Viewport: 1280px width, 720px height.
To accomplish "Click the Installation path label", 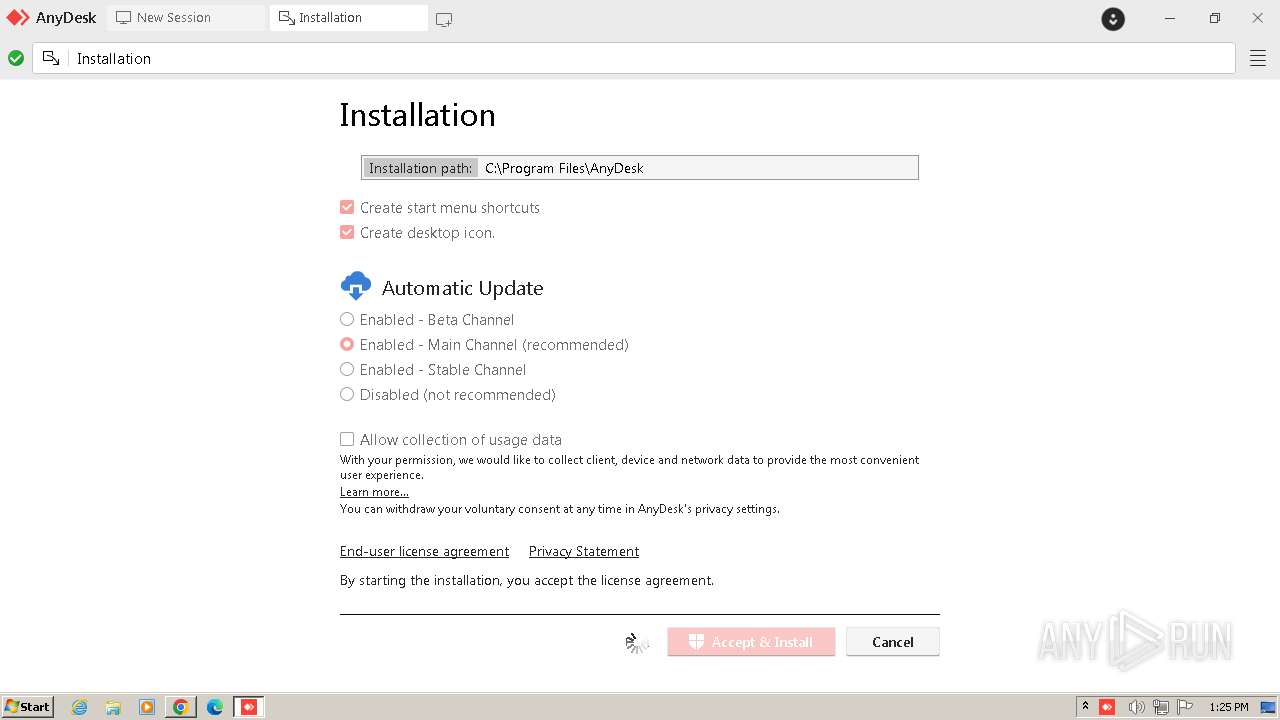I will 420,168.
